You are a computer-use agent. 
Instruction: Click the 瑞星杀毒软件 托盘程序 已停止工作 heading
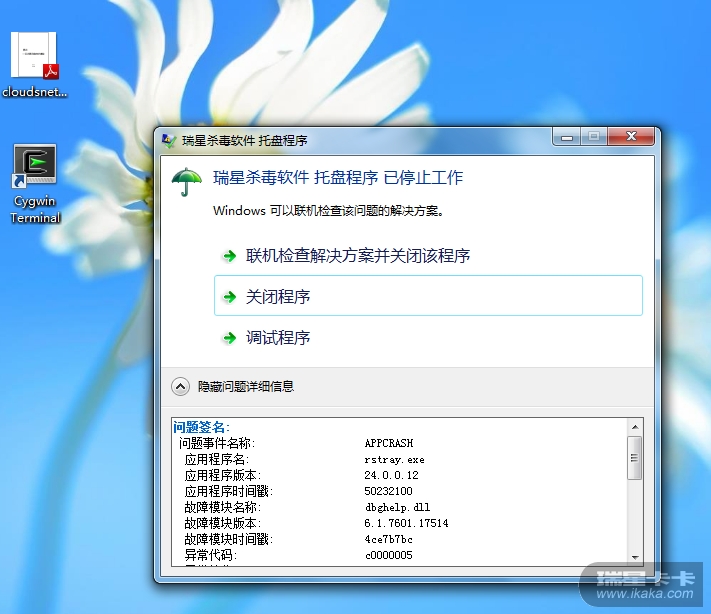pyautogui.click(x=338, y=177)
